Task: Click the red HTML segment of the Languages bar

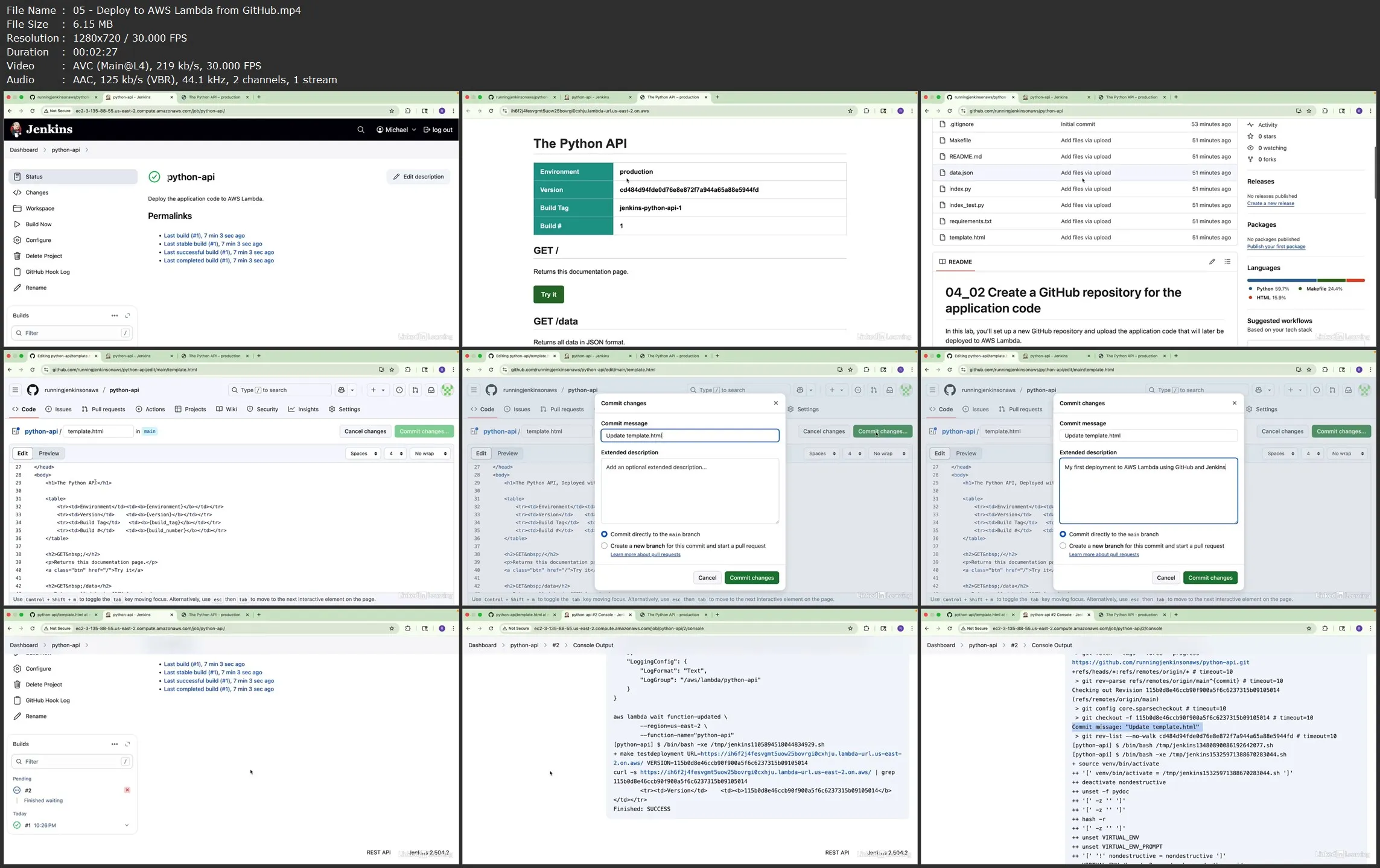Action: coord(1356,280)
